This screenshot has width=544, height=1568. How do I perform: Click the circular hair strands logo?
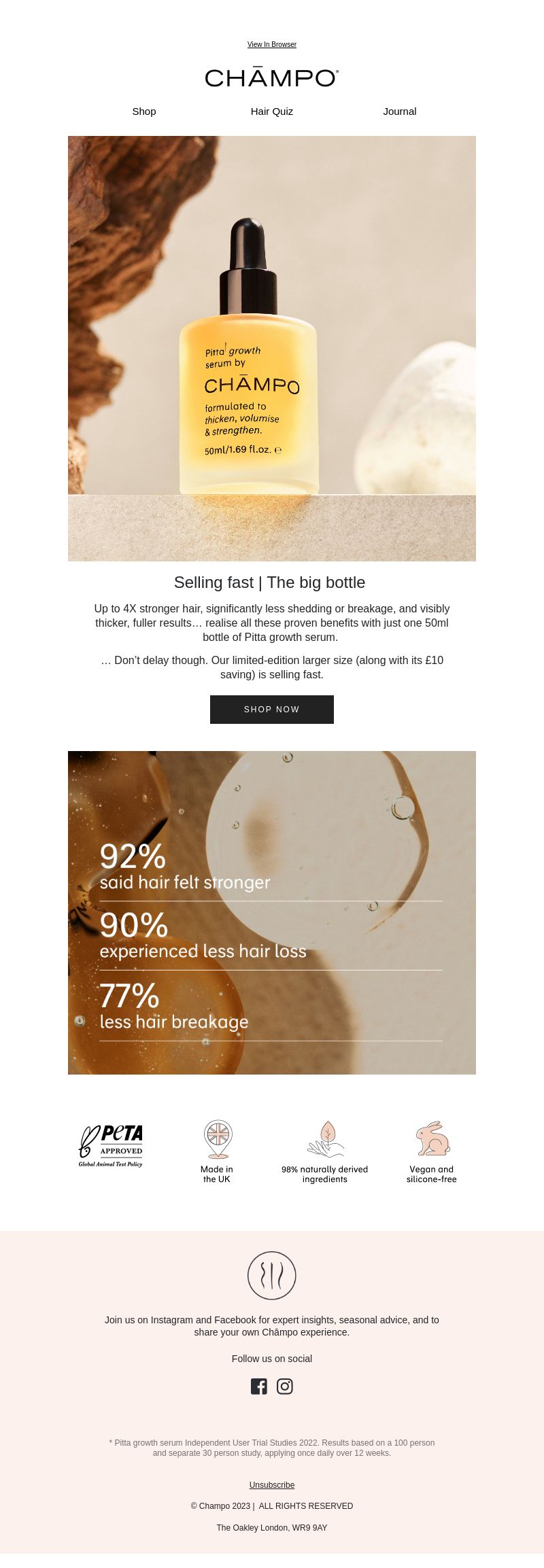272,1276
